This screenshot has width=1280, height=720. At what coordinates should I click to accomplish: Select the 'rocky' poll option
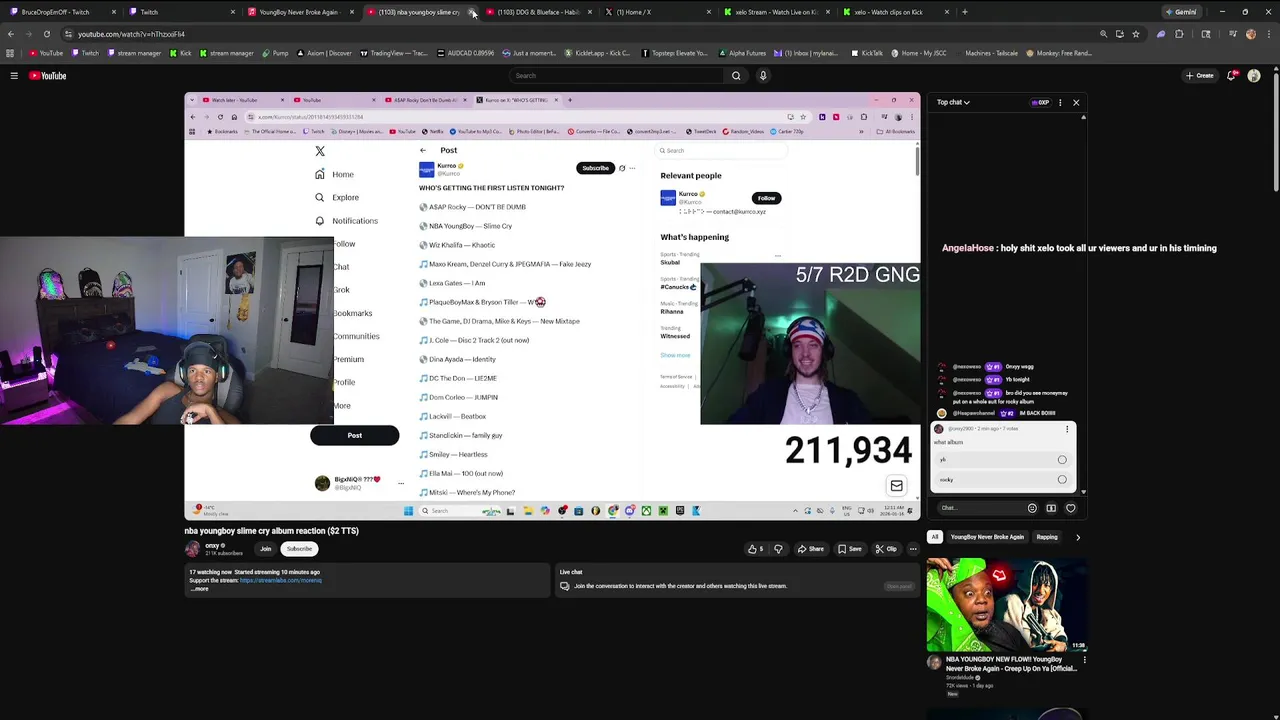point(1001,480)
